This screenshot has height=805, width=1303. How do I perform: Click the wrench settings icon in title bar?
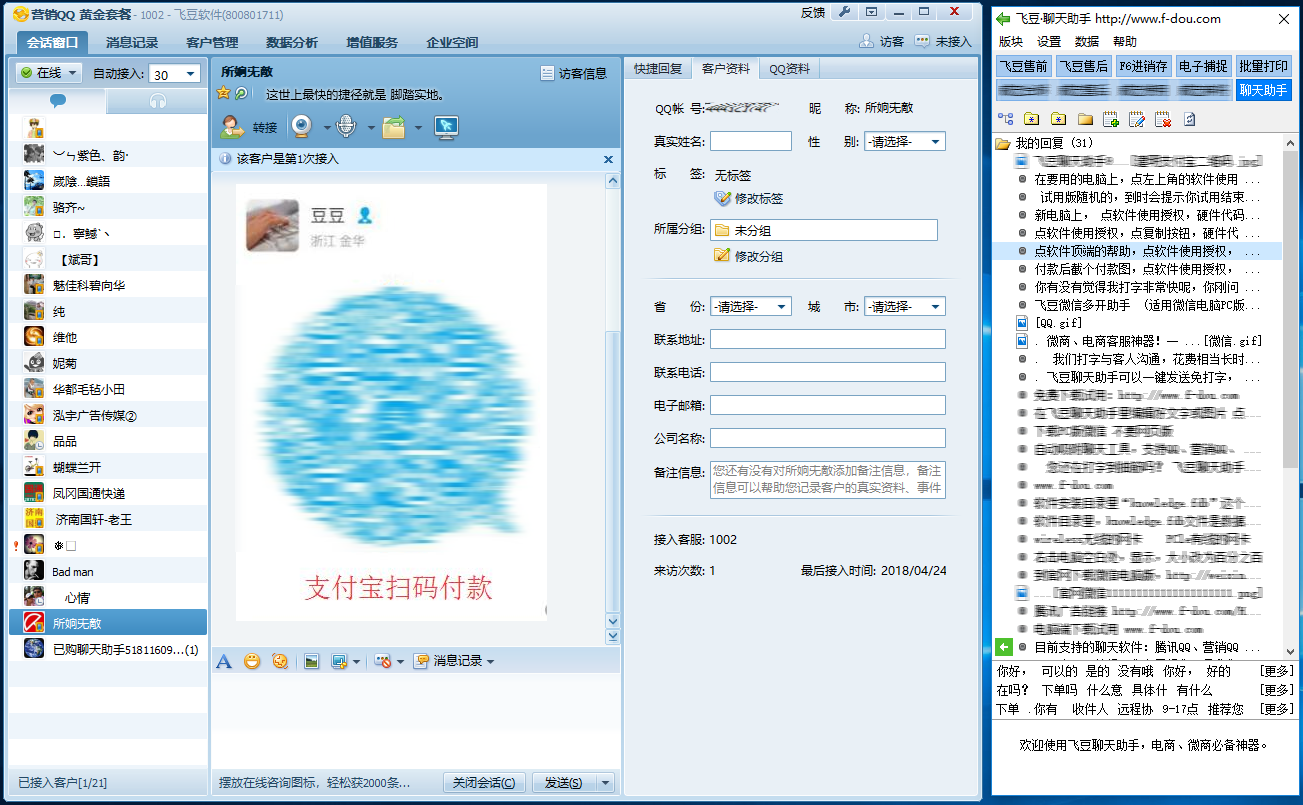pos(845,12)
